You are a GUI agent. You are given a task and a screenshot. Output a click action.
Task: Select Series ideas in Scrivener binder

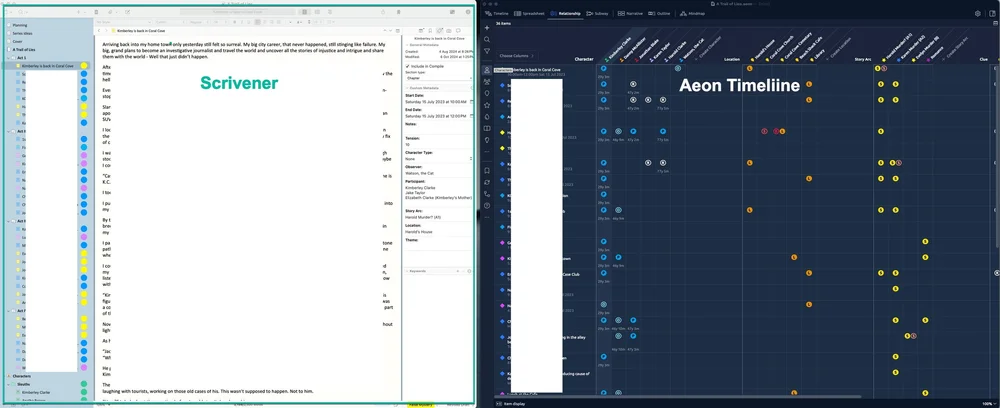coord(22,33)
